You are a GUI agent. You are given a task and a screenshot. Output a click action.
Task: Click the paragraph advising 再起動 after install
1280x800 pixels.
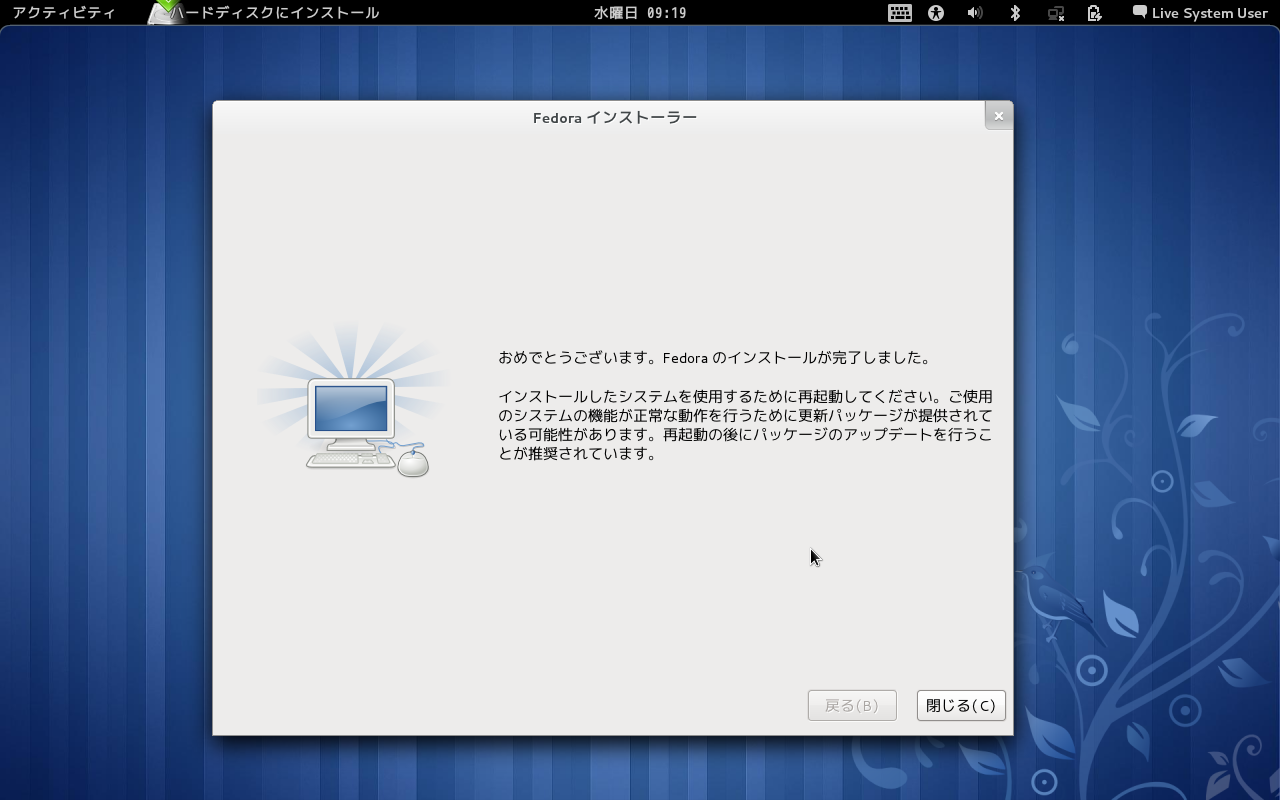pyautogui.click(x=746, y=425)
